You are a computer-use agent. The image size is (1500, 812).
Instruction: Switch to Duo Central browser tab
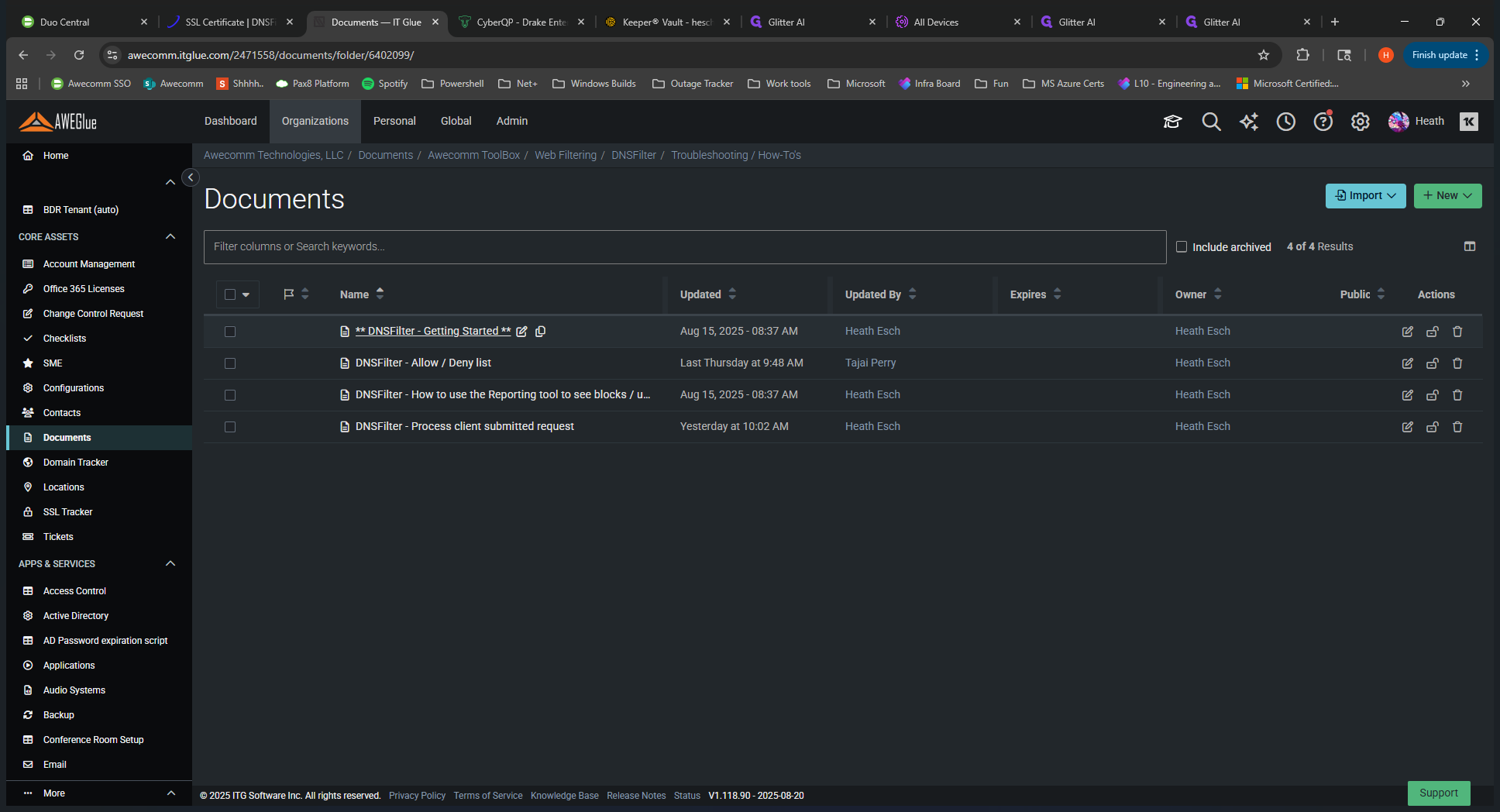coord(84,22)
